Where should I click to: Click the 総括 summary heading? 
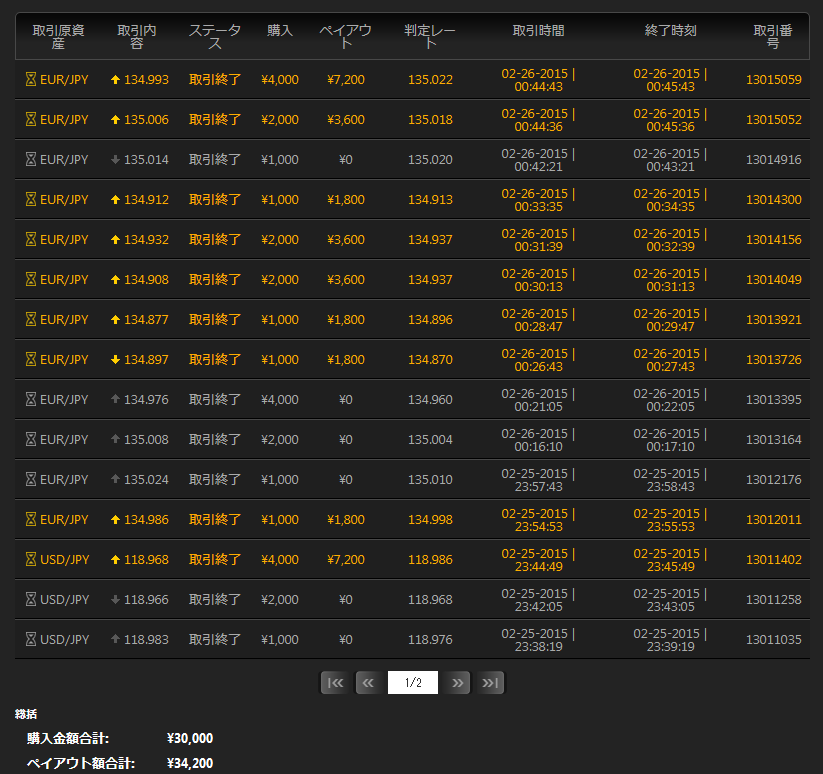pyautogui.click(x=26, y=714)
